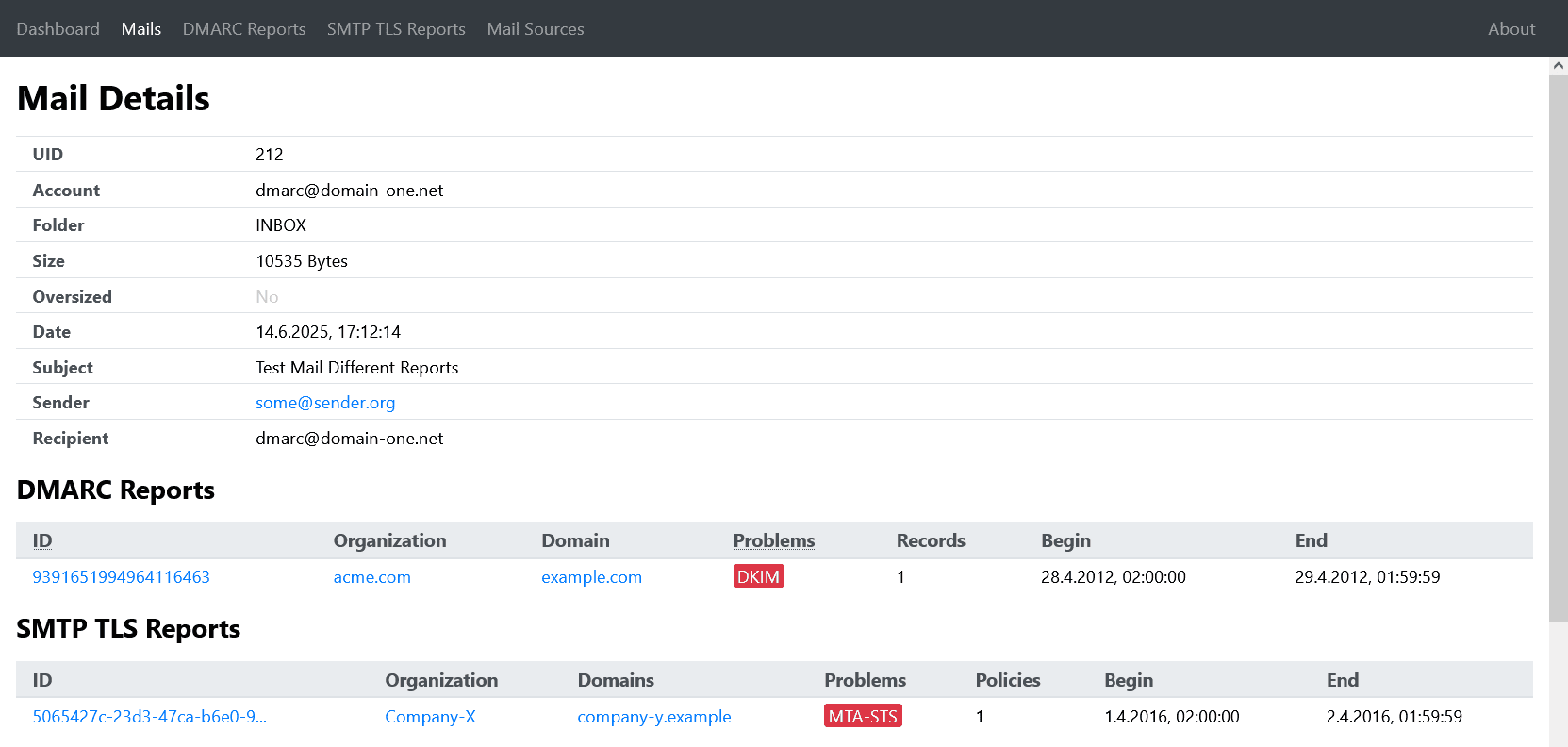Click TLS begin date 1.4.2016, 02:00:00
Screen dimensions: 1568x747
[1172, 717]
